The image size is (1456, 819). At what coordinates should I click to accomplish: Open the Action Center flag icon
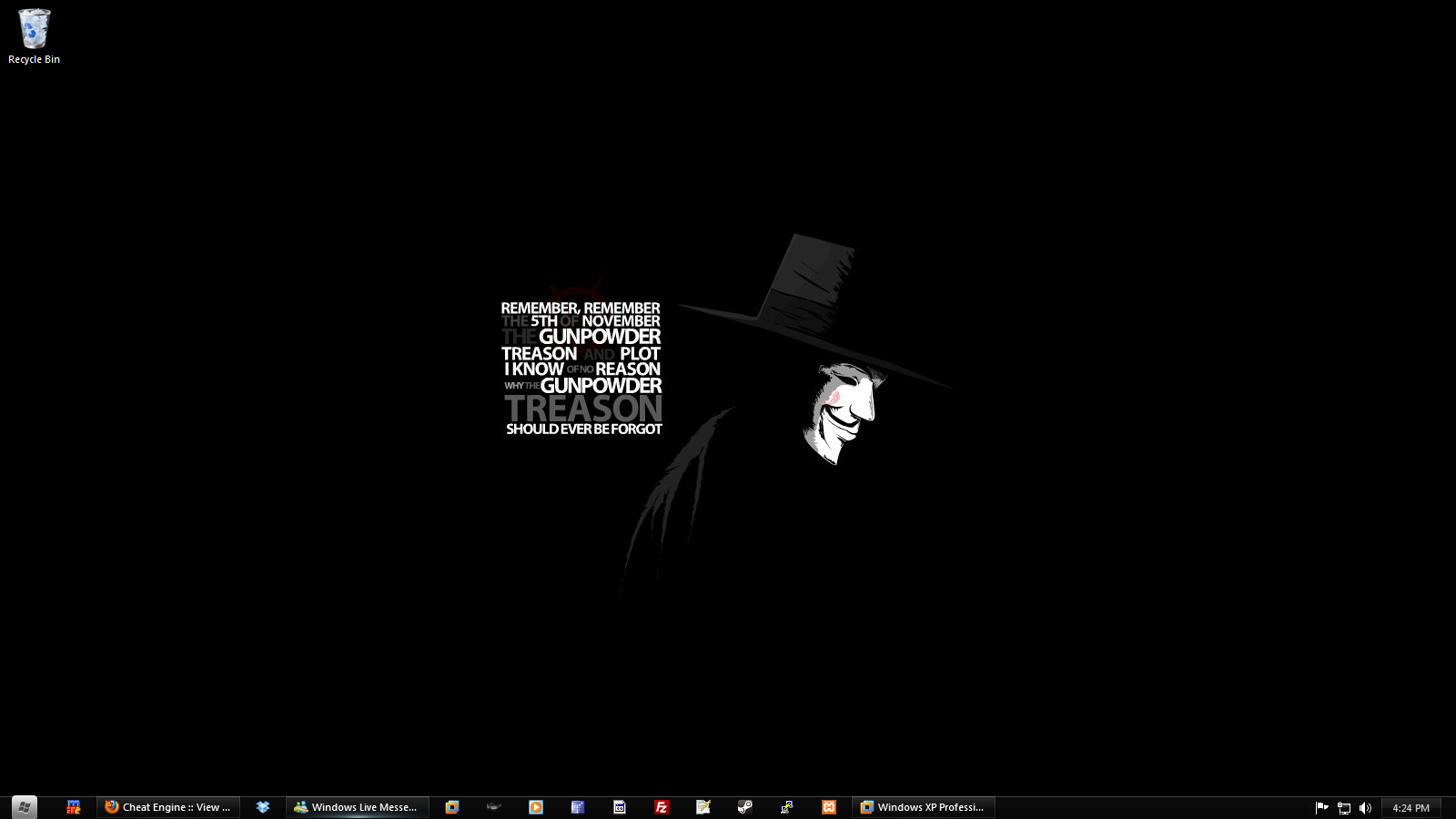1322,808
